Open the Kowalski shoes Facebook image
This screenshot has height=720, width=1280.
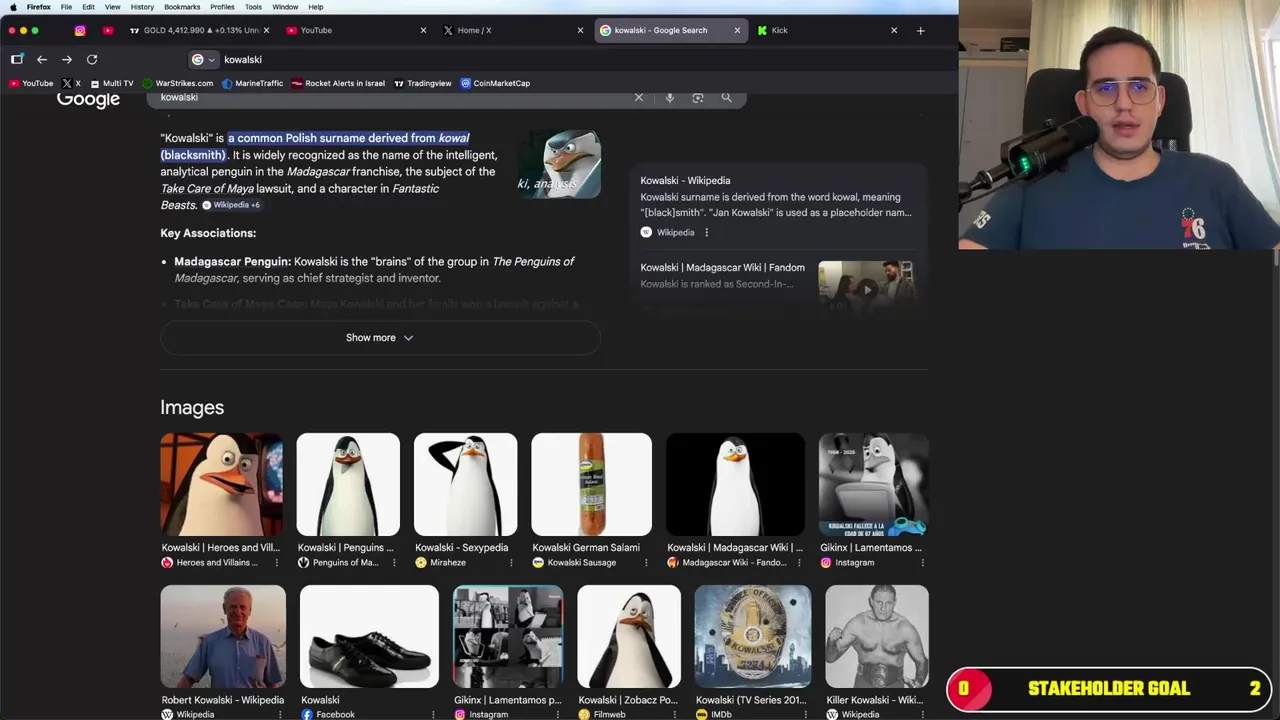pyautogui.click(x=369, y=637)
